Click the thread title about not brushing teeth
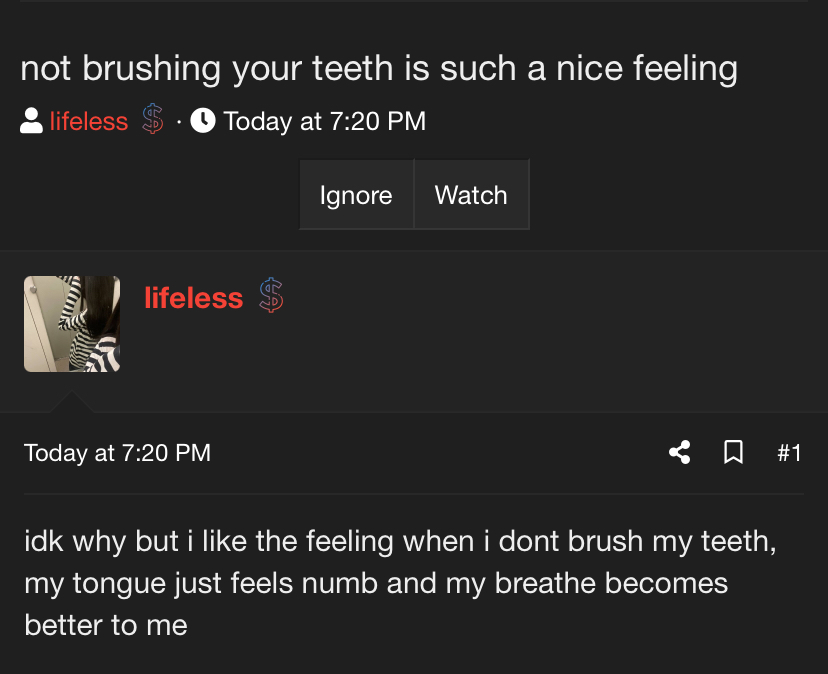The image size is (828, 674). click(379, 69)
